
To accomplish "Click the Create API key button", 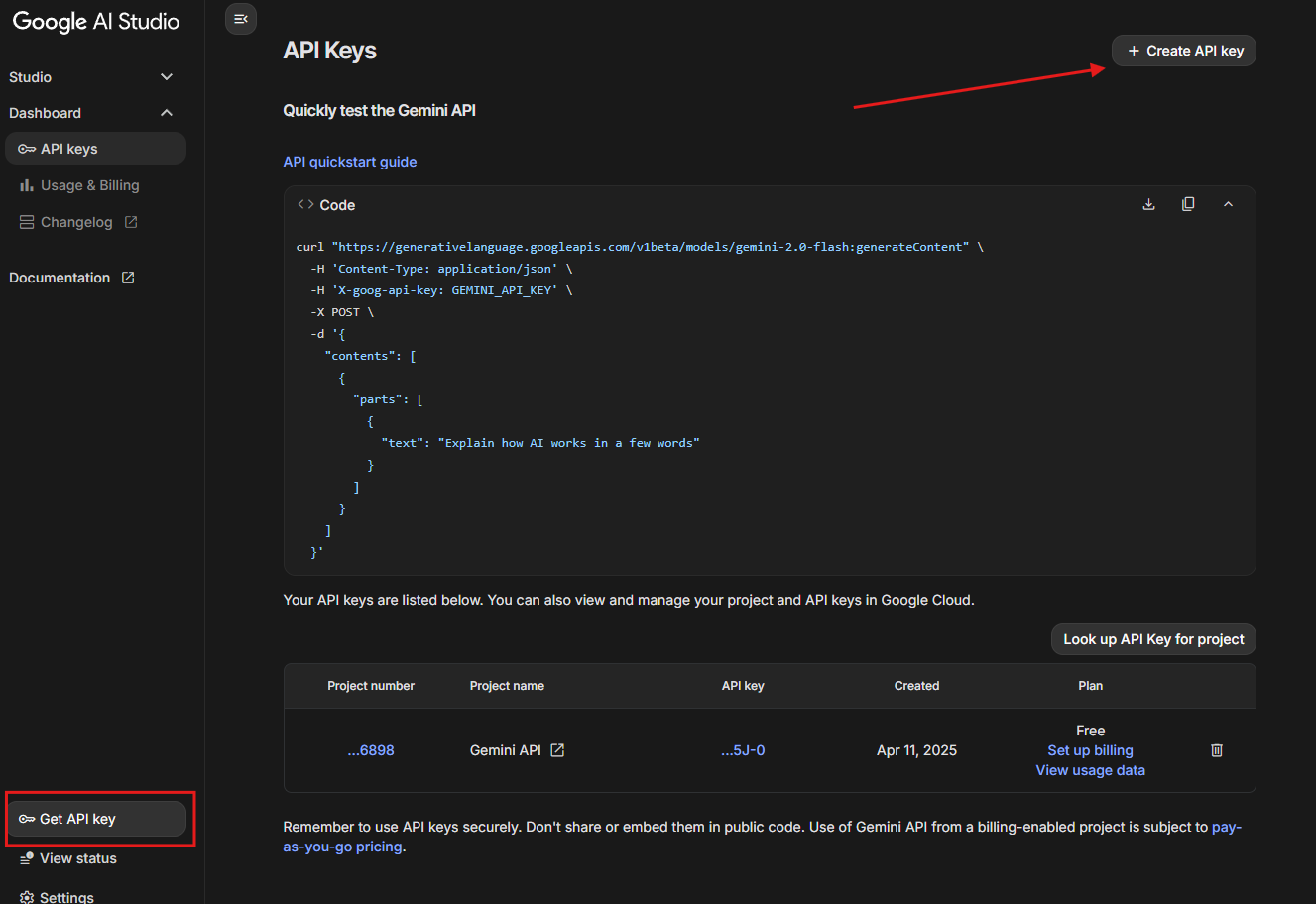I will pos(1184,51).
